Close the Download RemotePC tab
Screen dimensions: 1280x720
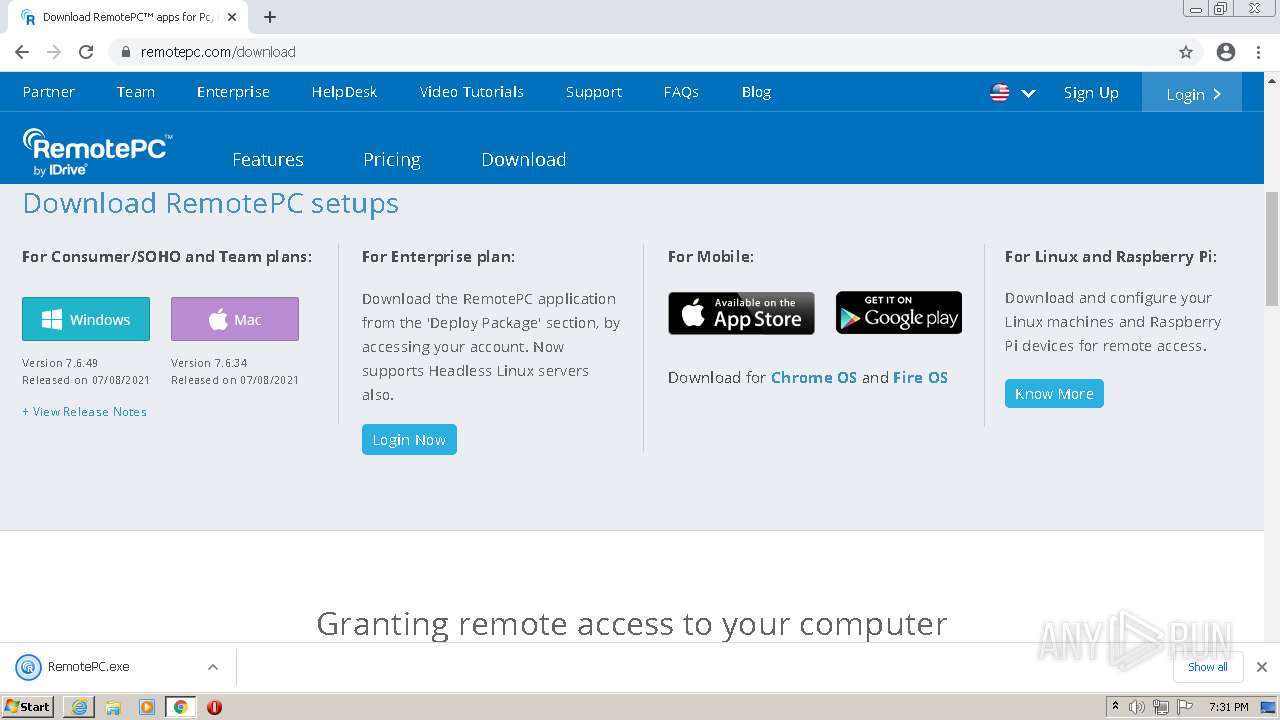(232, 17)
